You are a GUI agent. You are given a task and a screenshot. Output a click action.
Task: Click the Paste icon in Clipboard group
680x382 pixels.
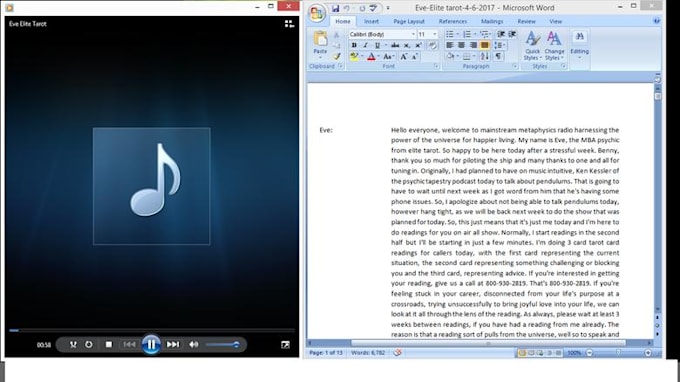pyautogui.click(x=320, y=39)
